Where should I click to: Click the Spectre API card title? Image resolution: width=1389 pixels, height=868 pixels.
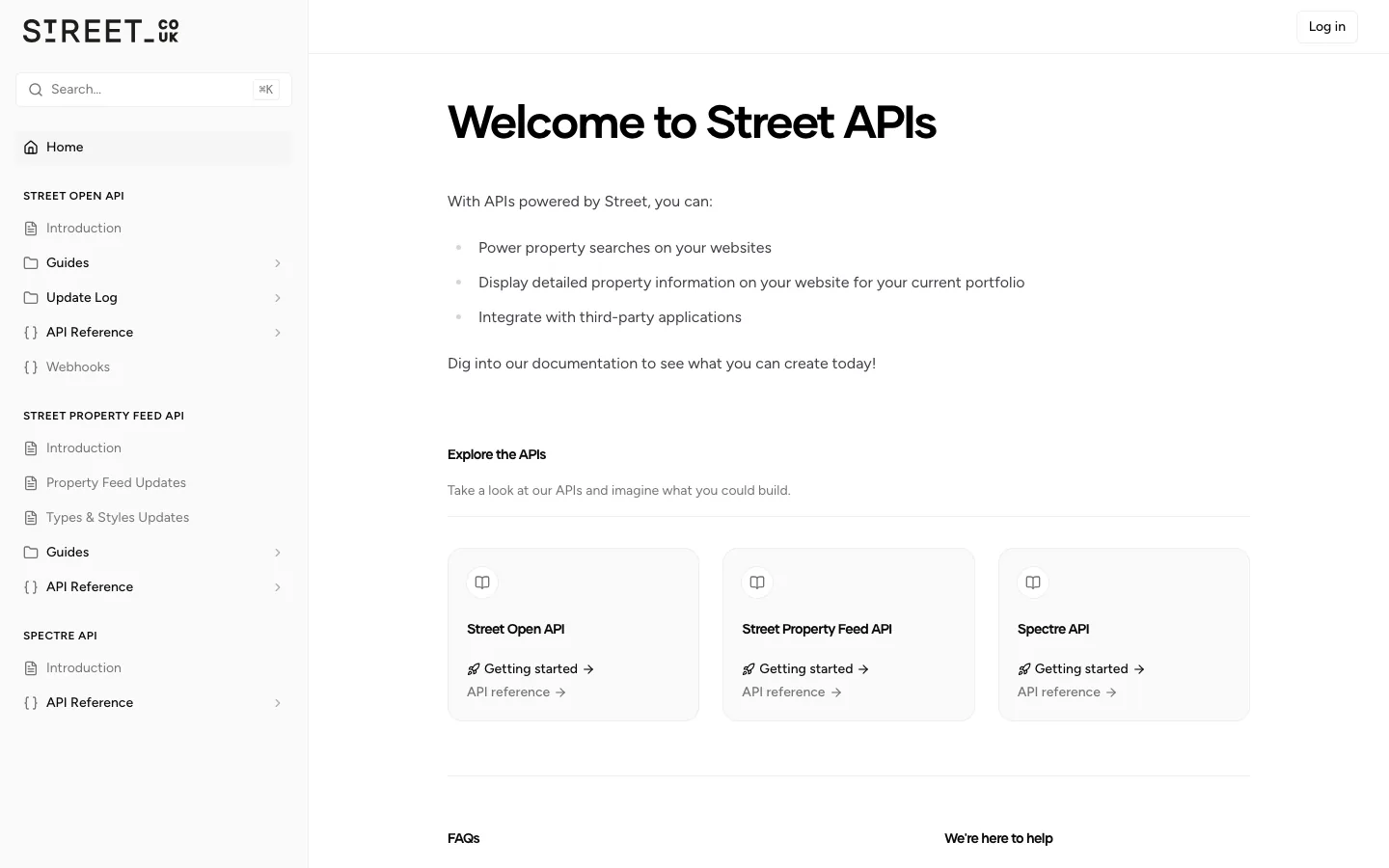1053,629
